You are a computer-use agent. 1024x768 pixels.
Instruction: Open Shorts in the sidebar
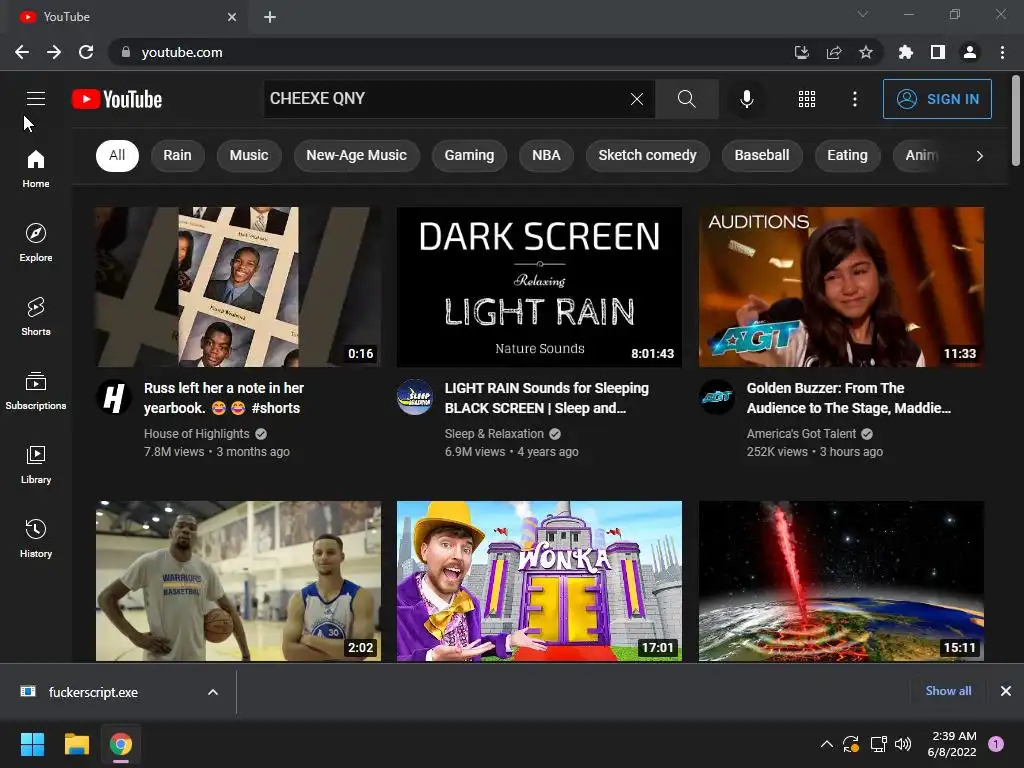click(x=36, y=317)
